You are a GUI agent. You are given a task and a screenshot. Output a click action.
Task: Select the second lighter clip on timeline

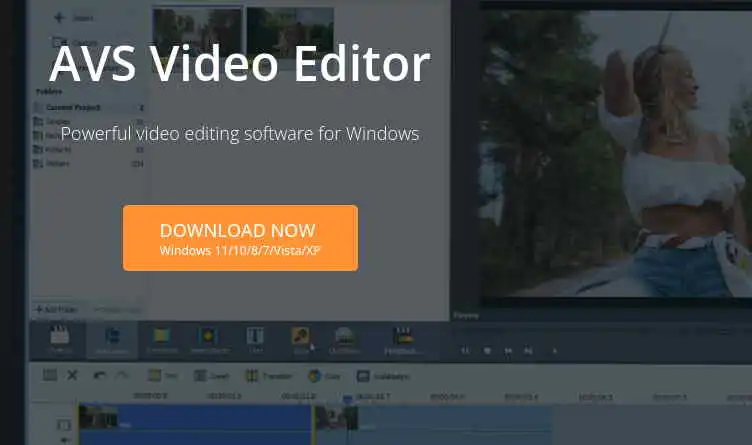coord(433,424)
